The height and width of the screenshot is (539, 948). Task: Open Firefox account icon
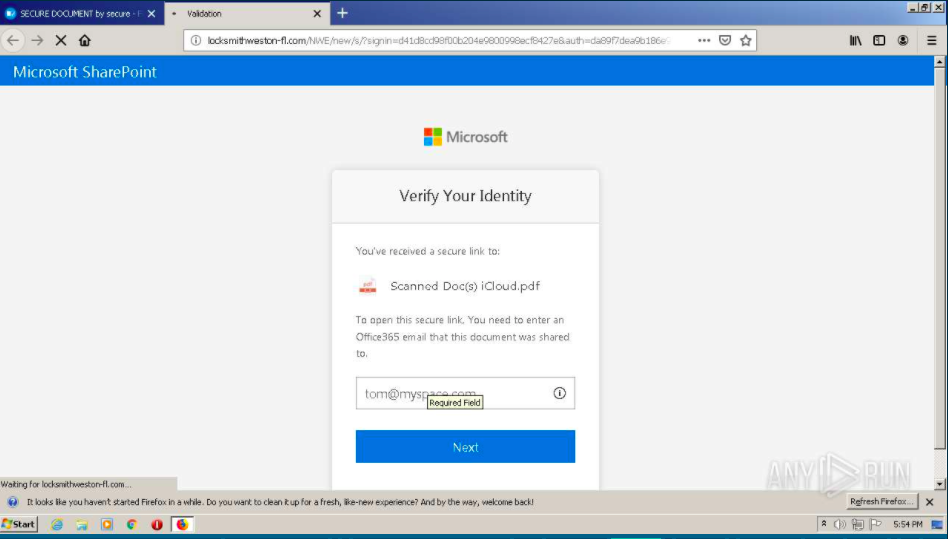[903, 40]
